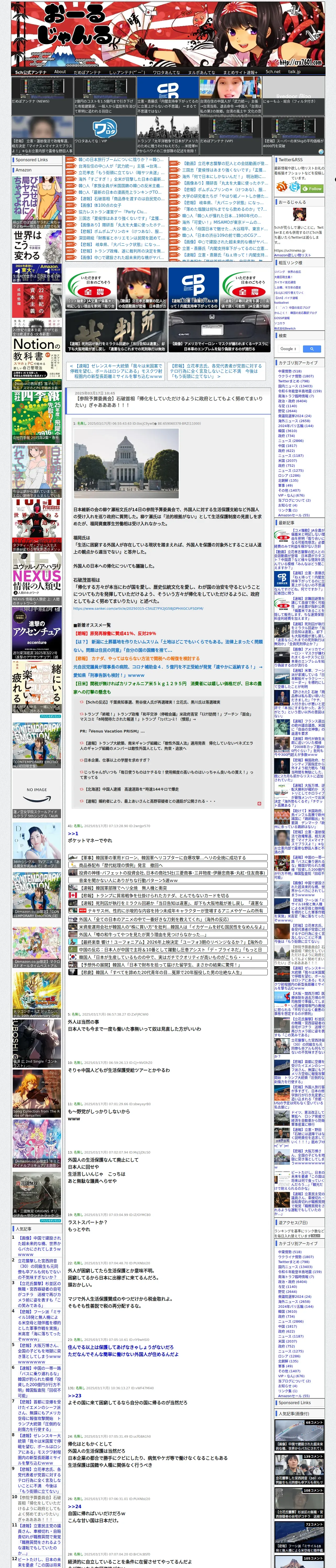The image size is (336, 1568).
Task: Open category 米国 (2037)
Action: pos(287,461)
